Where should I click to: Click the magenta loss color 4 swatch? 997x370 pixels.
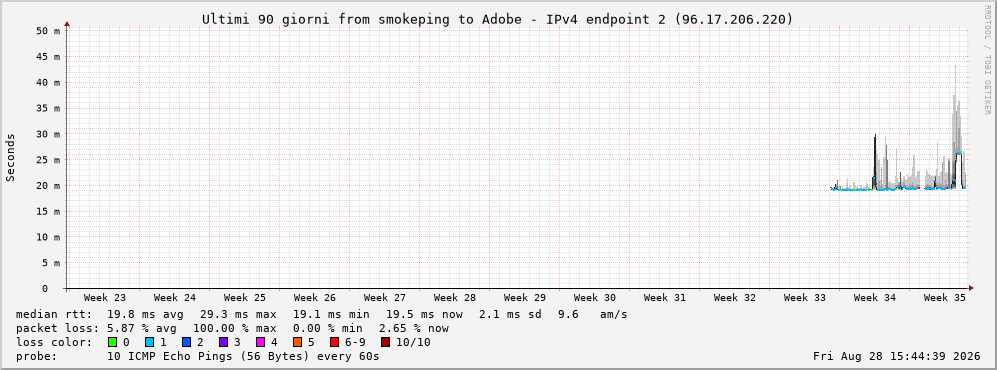(260, 342)
